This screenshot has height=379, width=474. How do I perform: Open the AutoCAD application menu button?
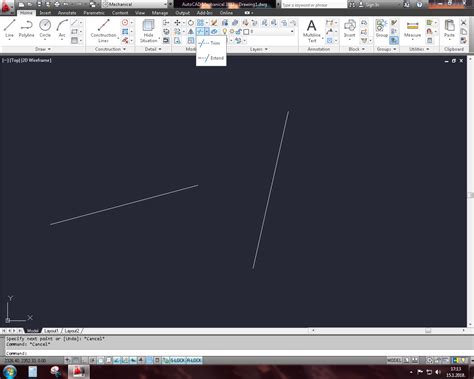(7, 7)
